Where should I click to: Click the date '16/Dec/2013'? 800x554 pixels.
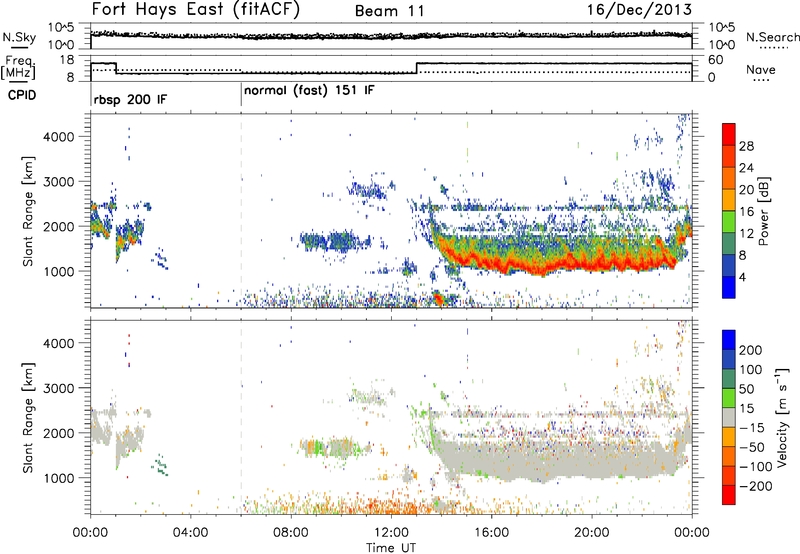coord(639,9)
